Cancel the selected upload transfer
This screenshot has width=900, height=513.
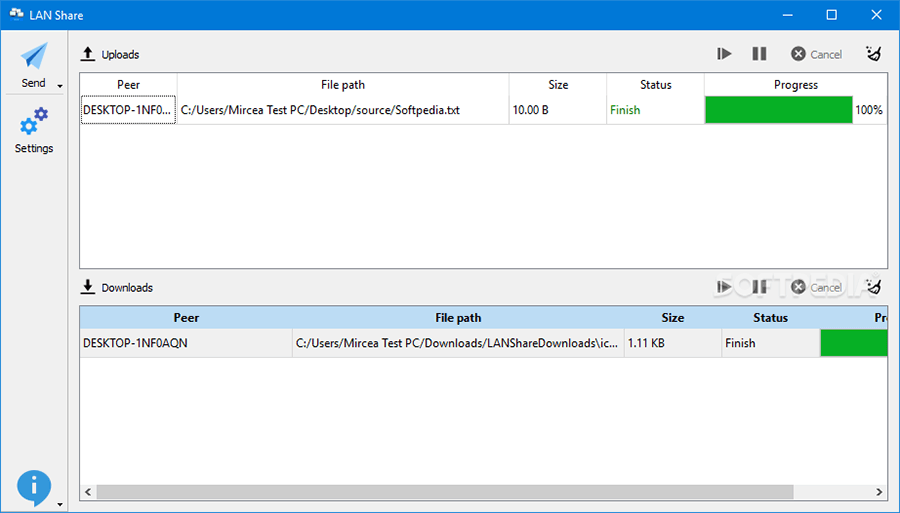tap(816, 54)
